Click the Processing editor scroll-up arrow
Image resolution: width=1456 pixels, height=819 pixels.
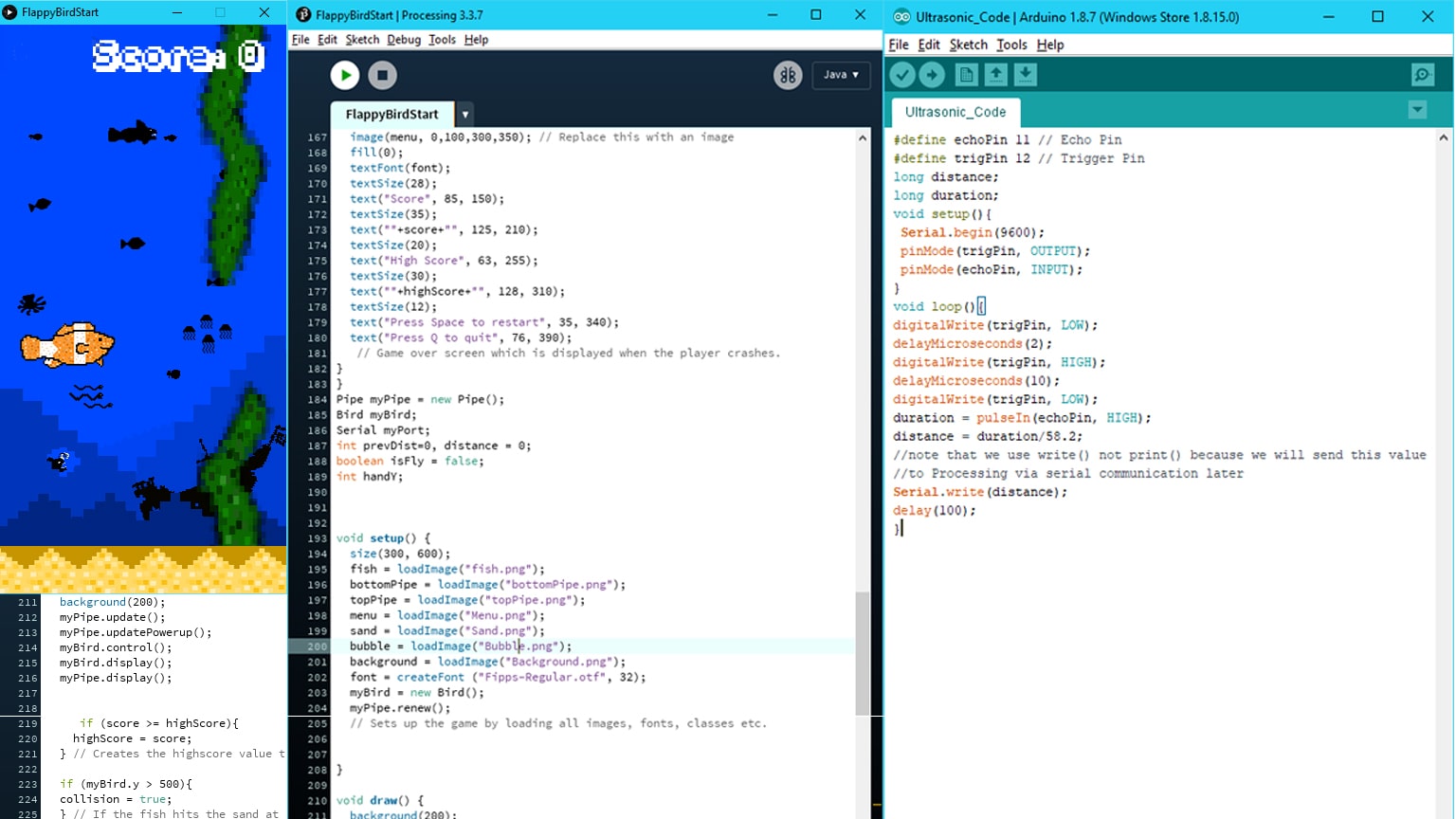tap(863, 138)
